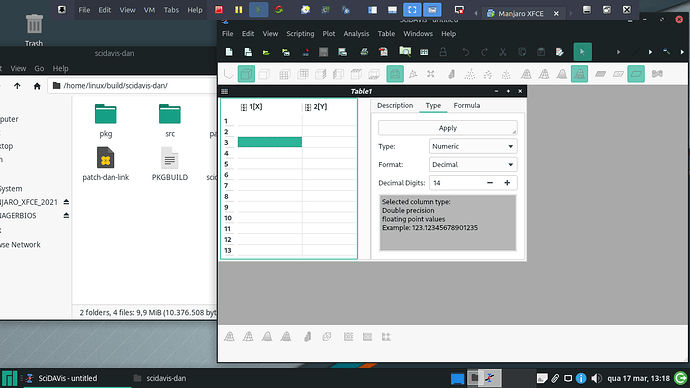Open the Table menu in SciDAVis

click(x=386, y=34)
